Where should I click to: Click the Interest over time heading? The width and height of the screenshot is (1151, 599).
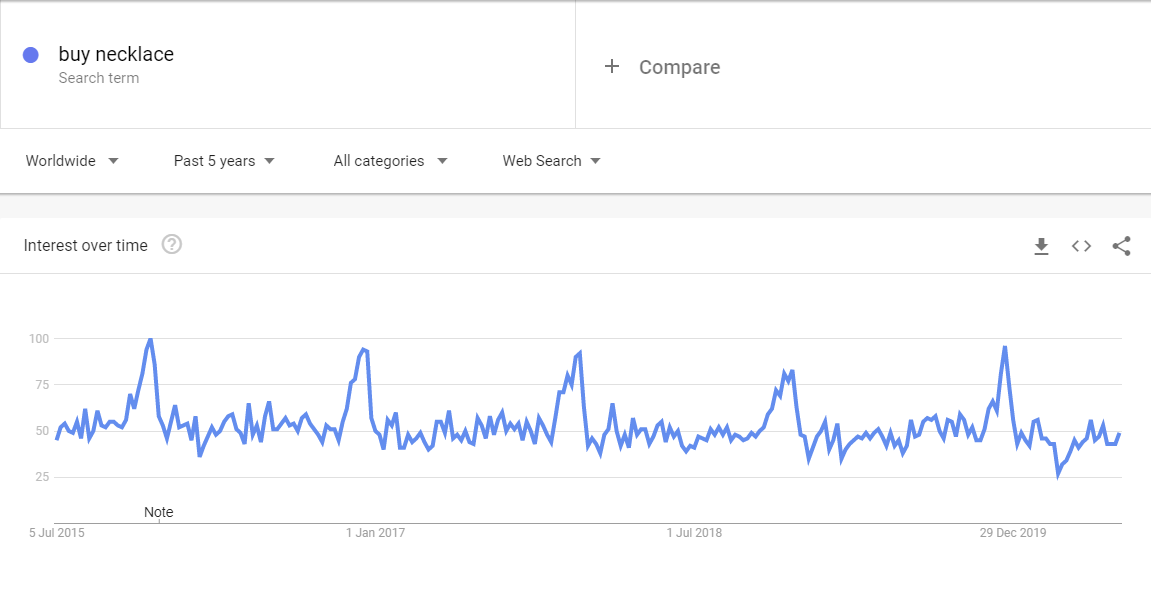(x=85, y=245)
